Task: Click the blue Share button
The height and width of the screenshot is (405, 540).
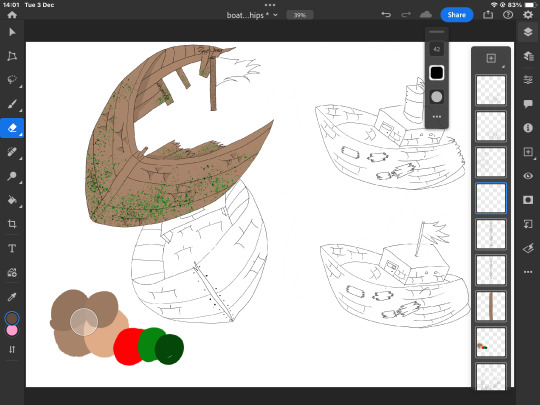Action: (457, 15)
